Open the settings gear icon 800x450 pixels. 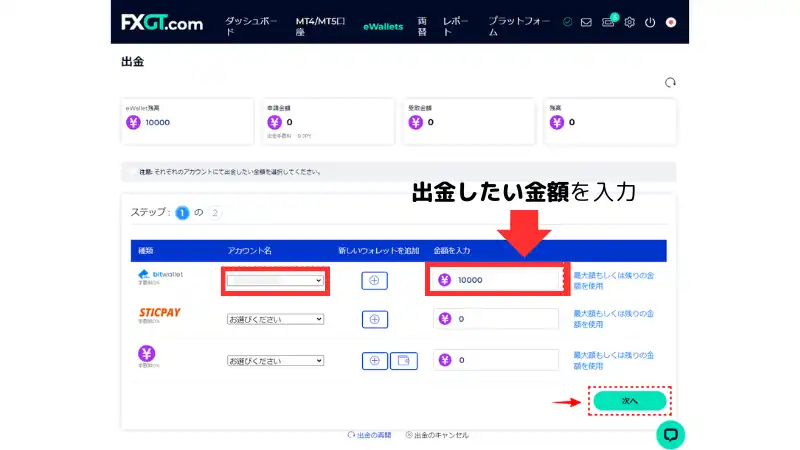click(629, 22)
